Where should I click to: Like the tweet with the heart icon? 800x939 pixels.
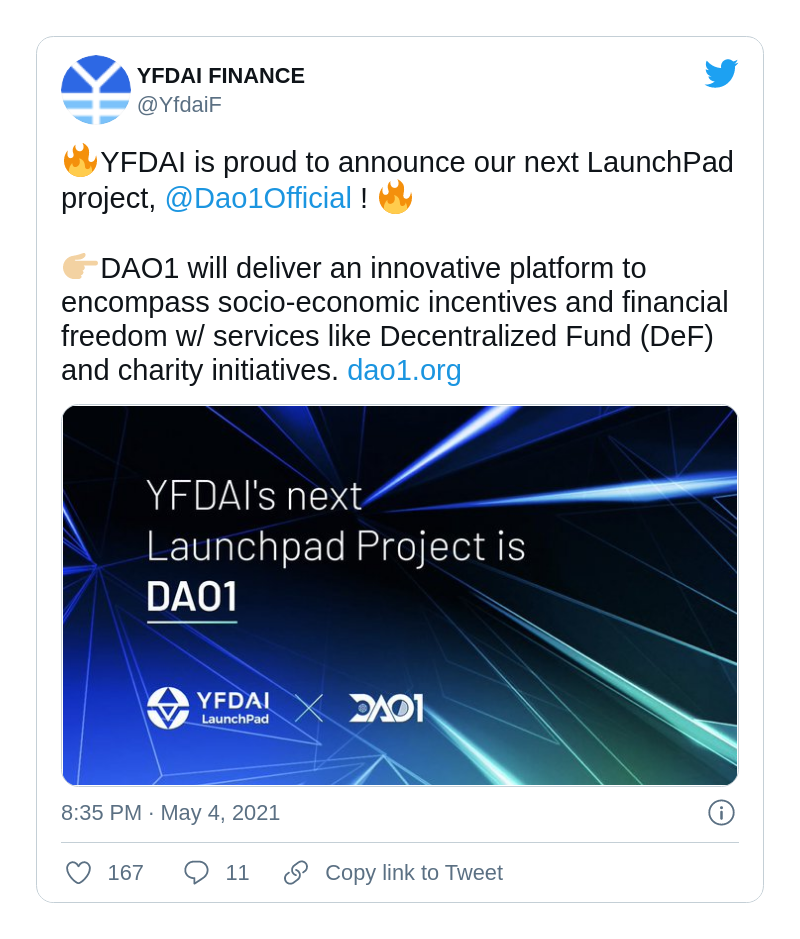[x=78, y=873]
